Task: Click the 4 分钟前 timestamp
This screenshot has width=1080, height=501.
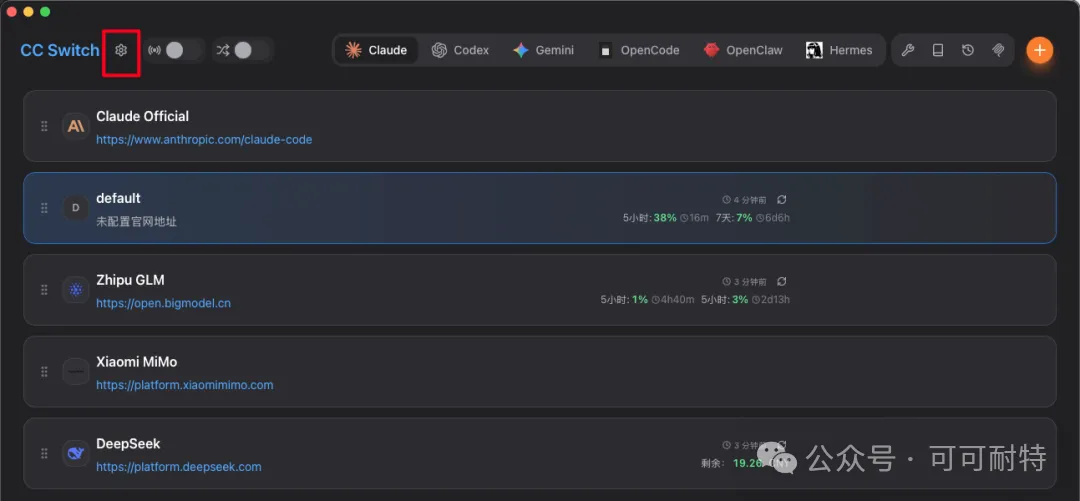Action: tap(749, 200)
